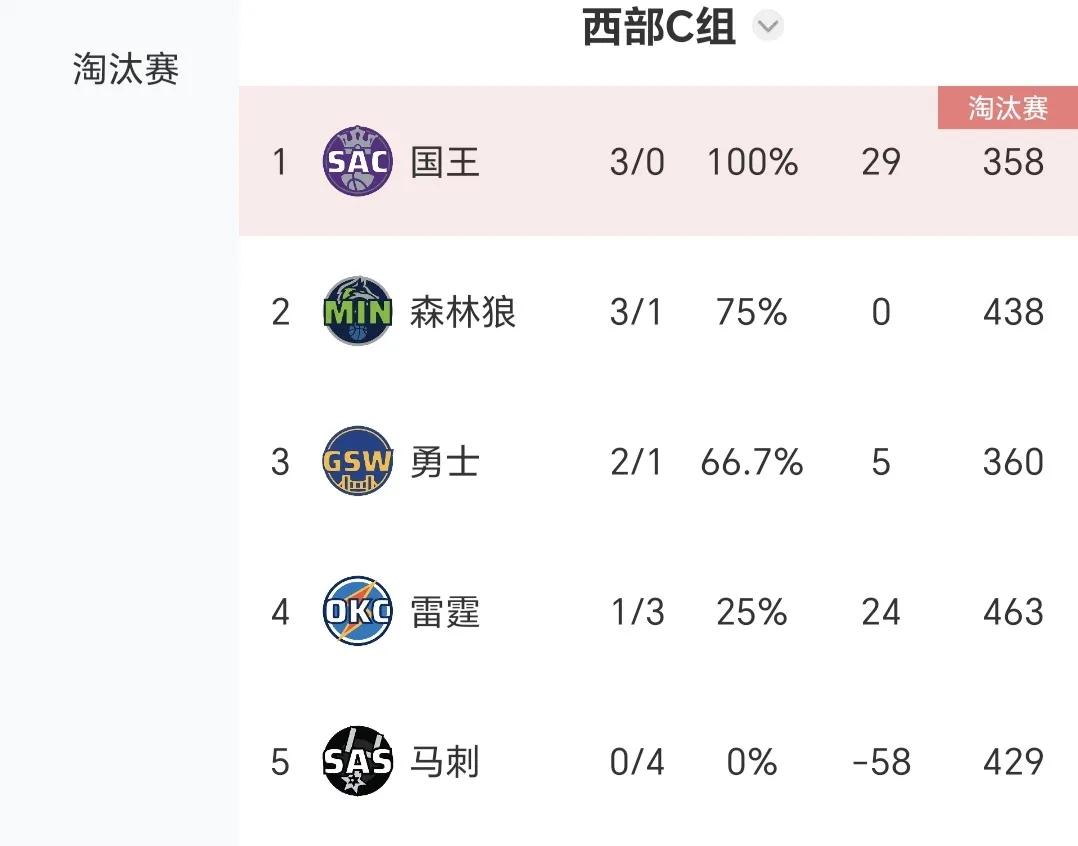
Task: Click the Timberwolves 75% win rate
Action: click(x=751, y=312)
